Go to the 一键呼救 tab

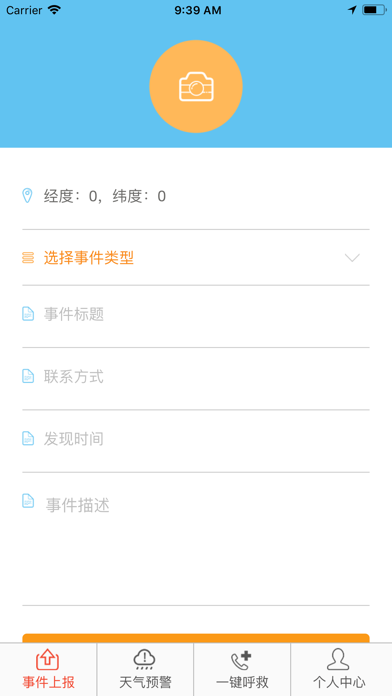tap(242, 669)
